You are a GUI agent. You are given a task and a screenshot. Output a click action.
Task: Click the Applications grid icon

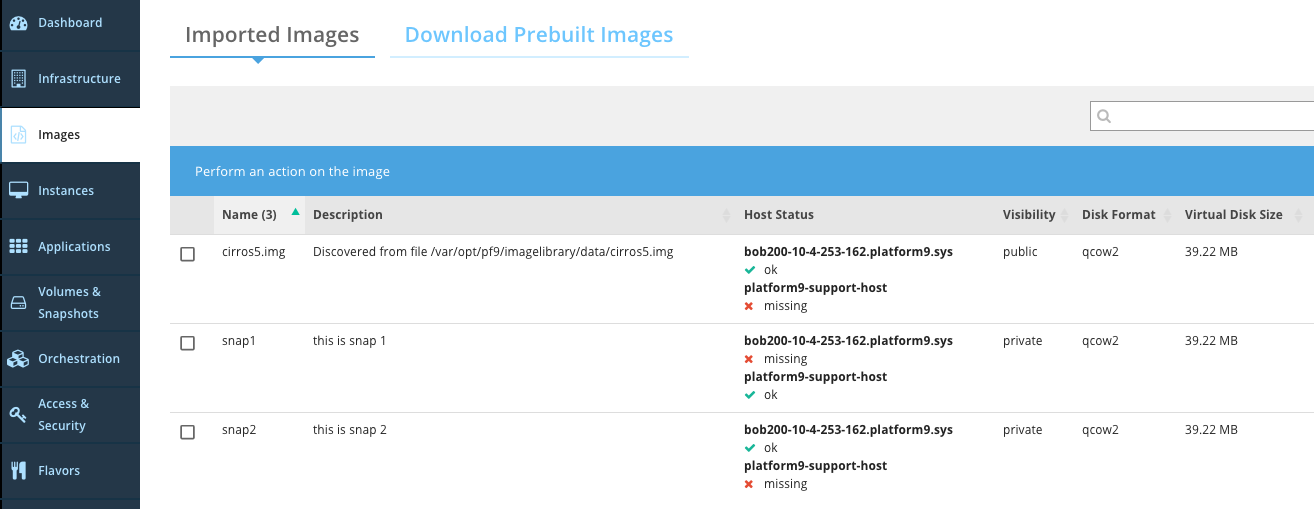pos(18,246)
